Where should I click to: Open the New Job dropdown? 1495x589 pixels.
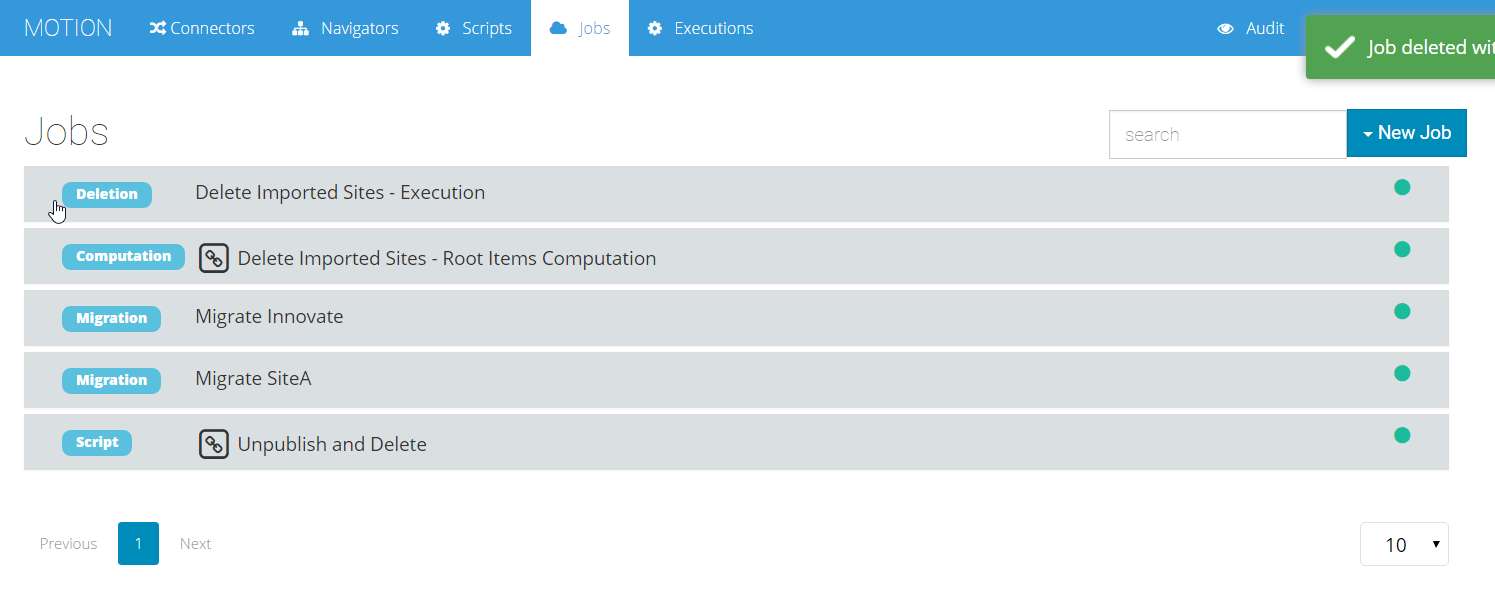tap(1407, 133)
